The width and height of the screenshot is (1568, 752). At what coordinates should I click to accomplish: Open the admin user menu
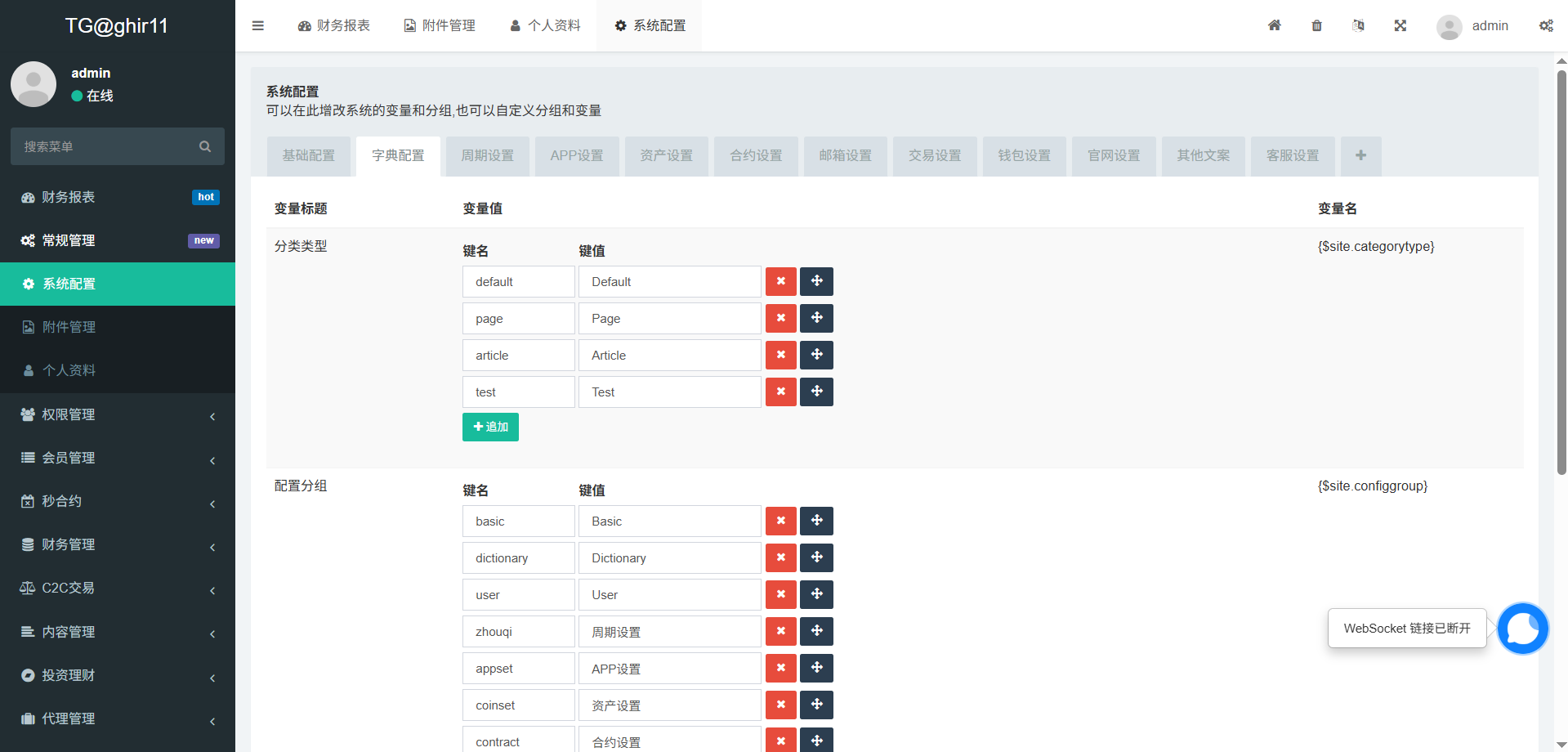click(1473, 26)
